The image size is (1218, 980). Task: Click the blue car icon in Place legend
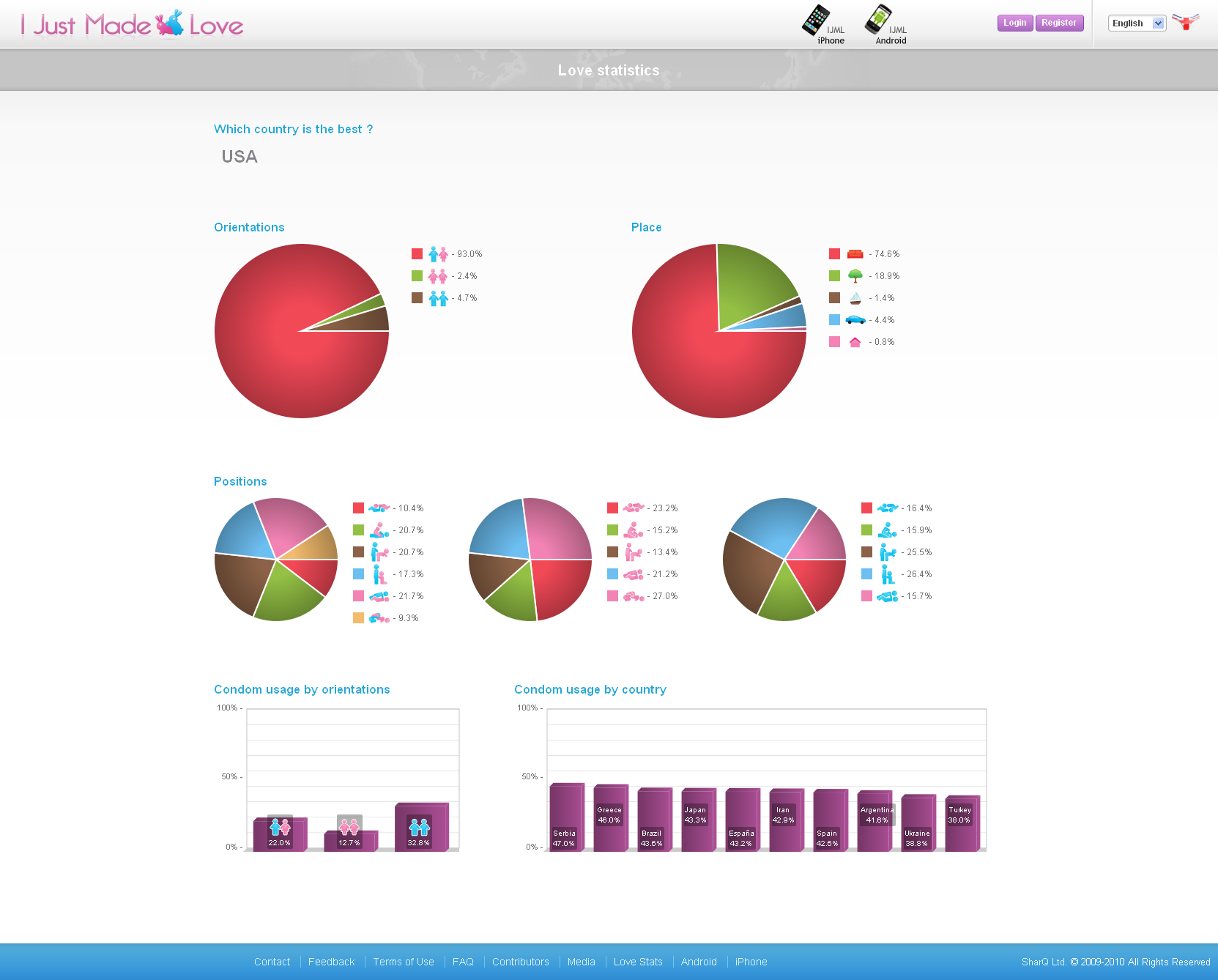[x=855, y=320]
